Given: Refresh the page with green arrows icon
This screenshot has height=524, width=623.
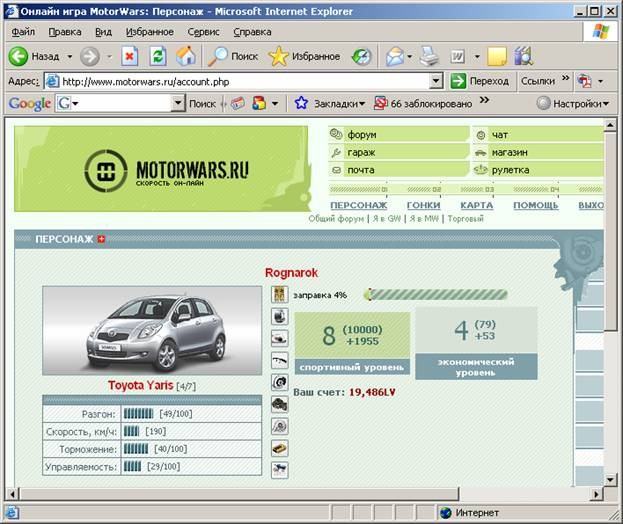Looking at the screenshot, I should pos(158,56).
